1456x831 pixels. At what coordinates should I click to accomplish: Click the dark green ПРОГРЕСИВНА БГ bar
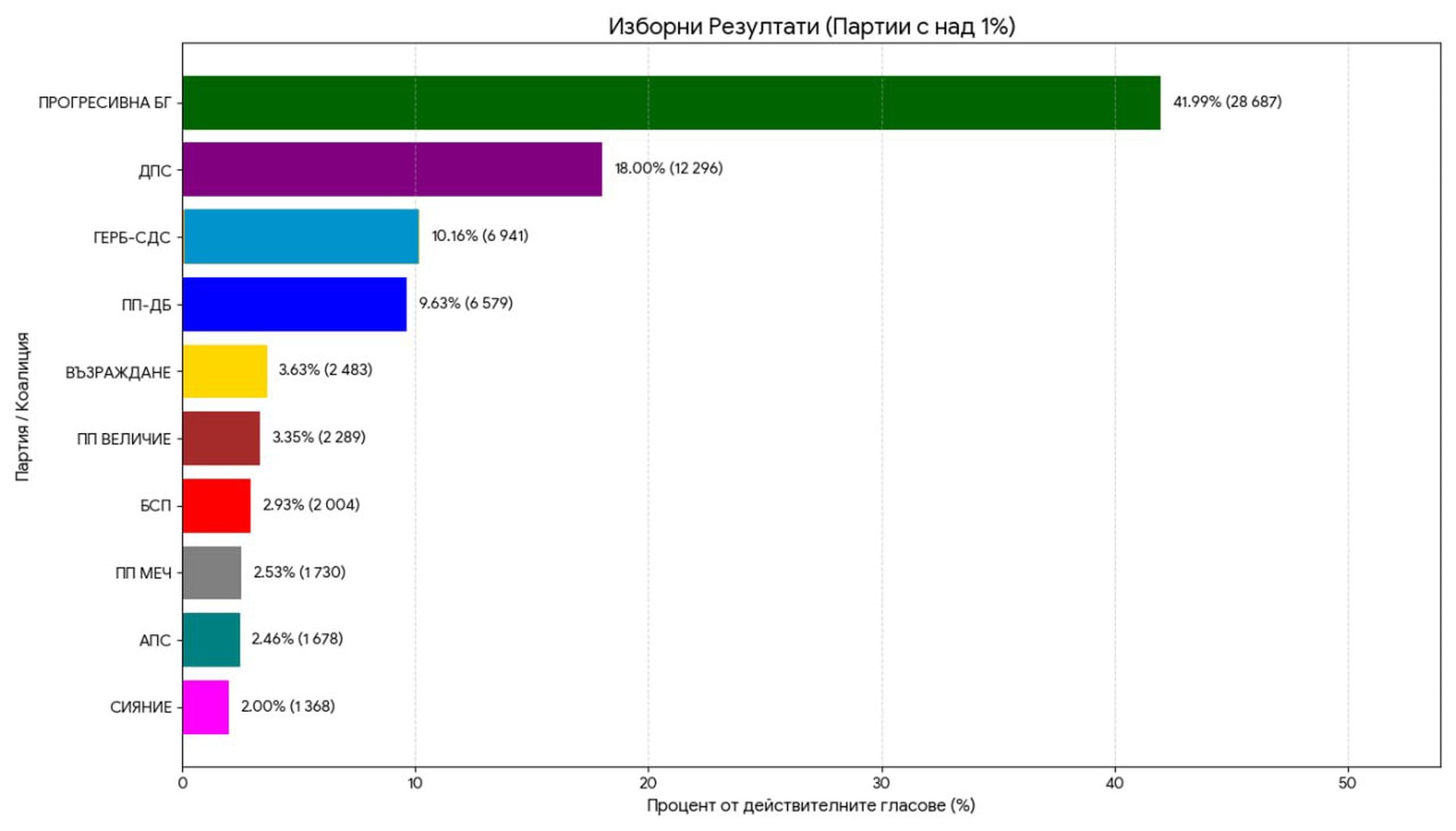pyautogui.click(x=671, y=102)
